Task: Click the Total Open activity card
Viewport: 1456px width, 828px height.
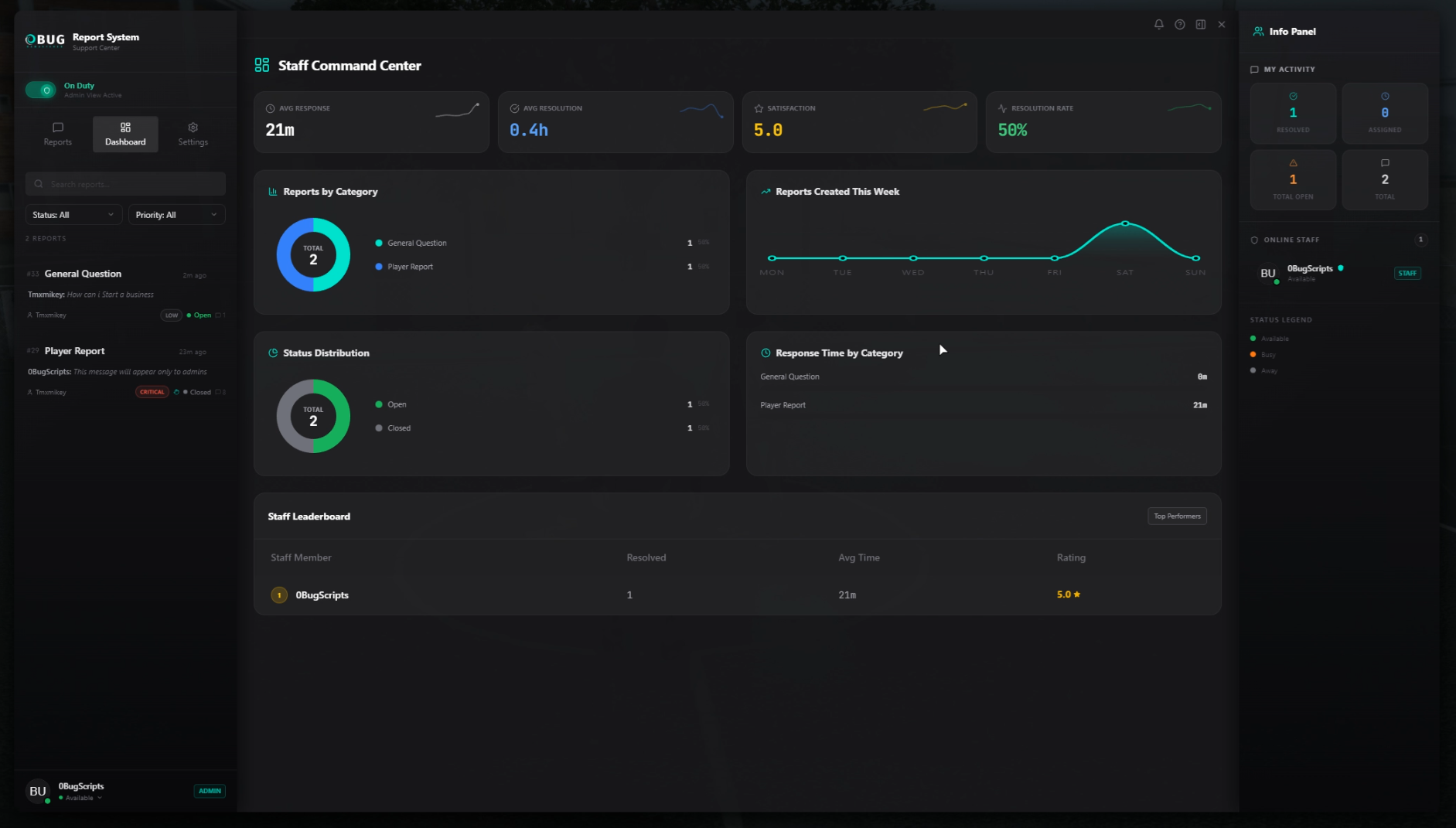Action: 1293,179
